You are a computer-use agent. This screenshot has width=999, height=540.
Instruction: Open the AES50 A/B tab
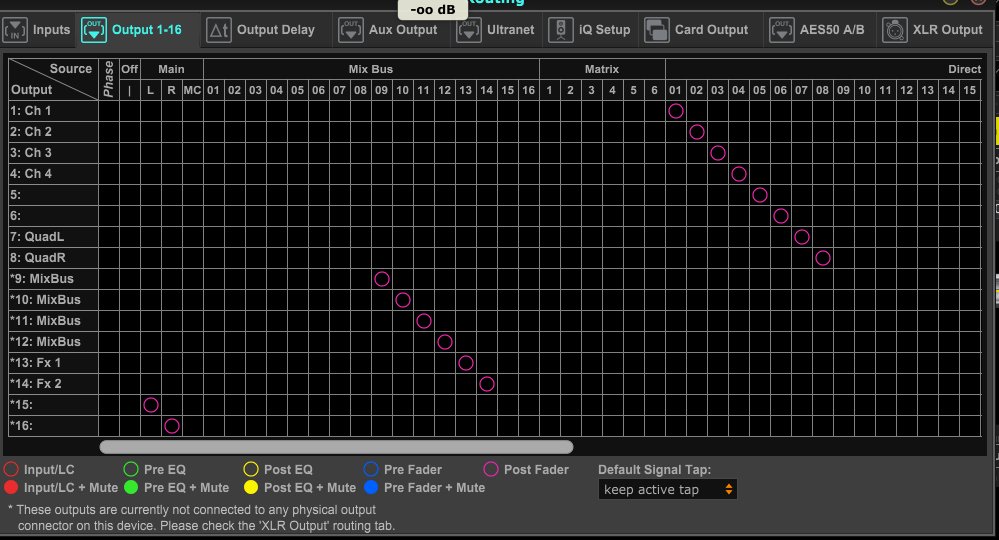[818, 30]
